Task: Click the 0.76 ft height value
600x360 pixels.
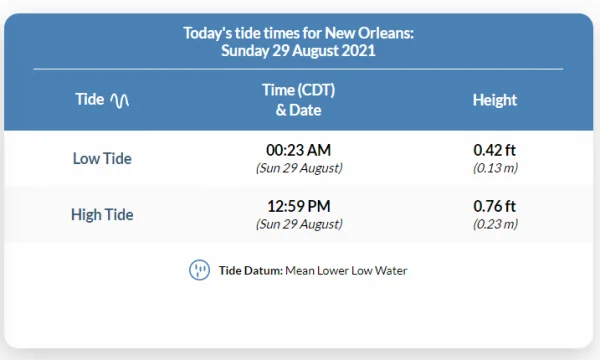Action: click(494, 206)
